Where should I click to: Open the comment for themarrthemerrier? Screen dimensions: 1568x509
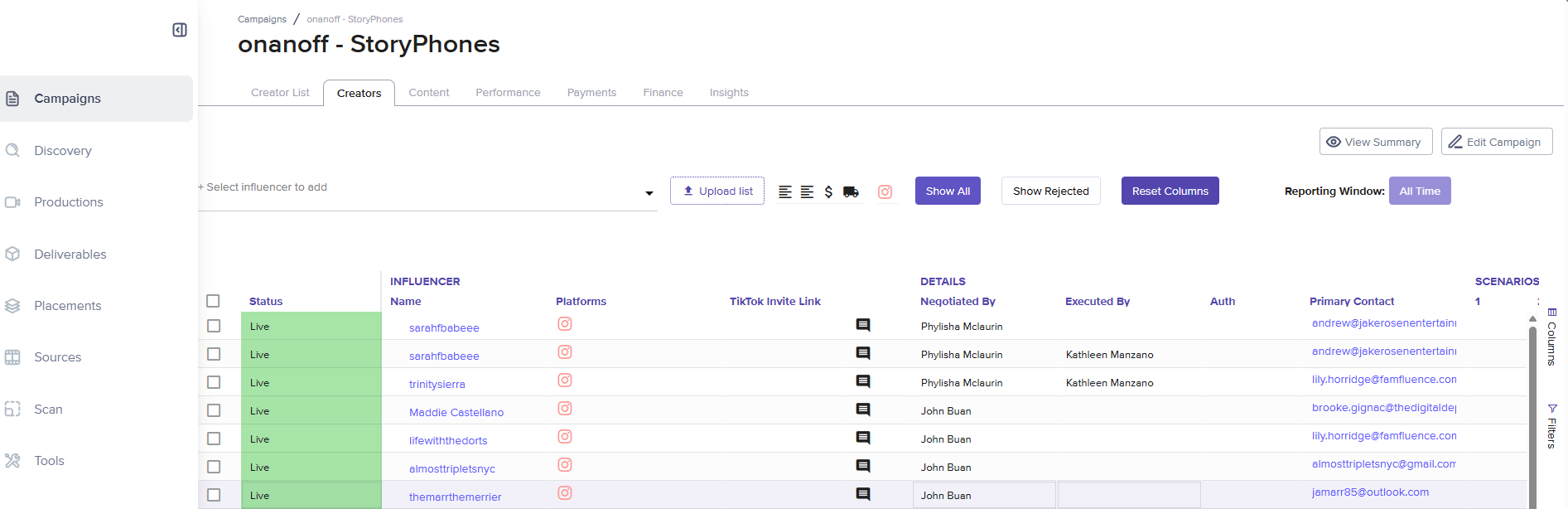coord(863,494)
